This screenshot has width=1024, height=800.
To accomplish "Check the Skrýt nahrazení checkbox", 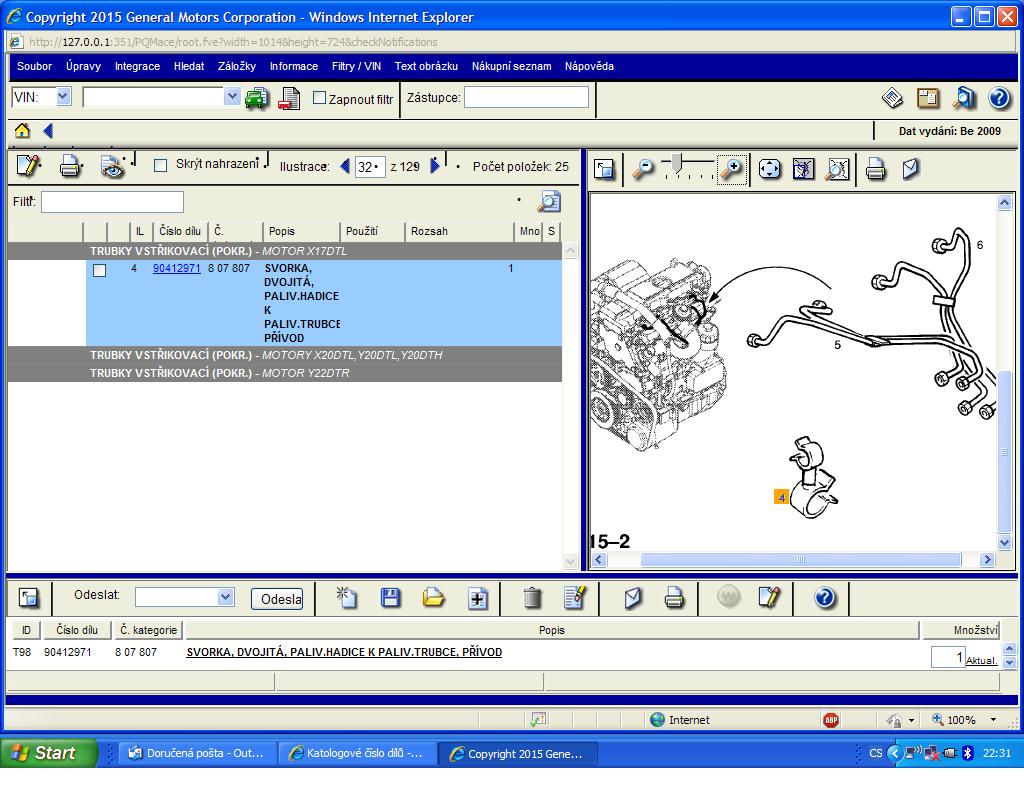I will pos(160,166).
